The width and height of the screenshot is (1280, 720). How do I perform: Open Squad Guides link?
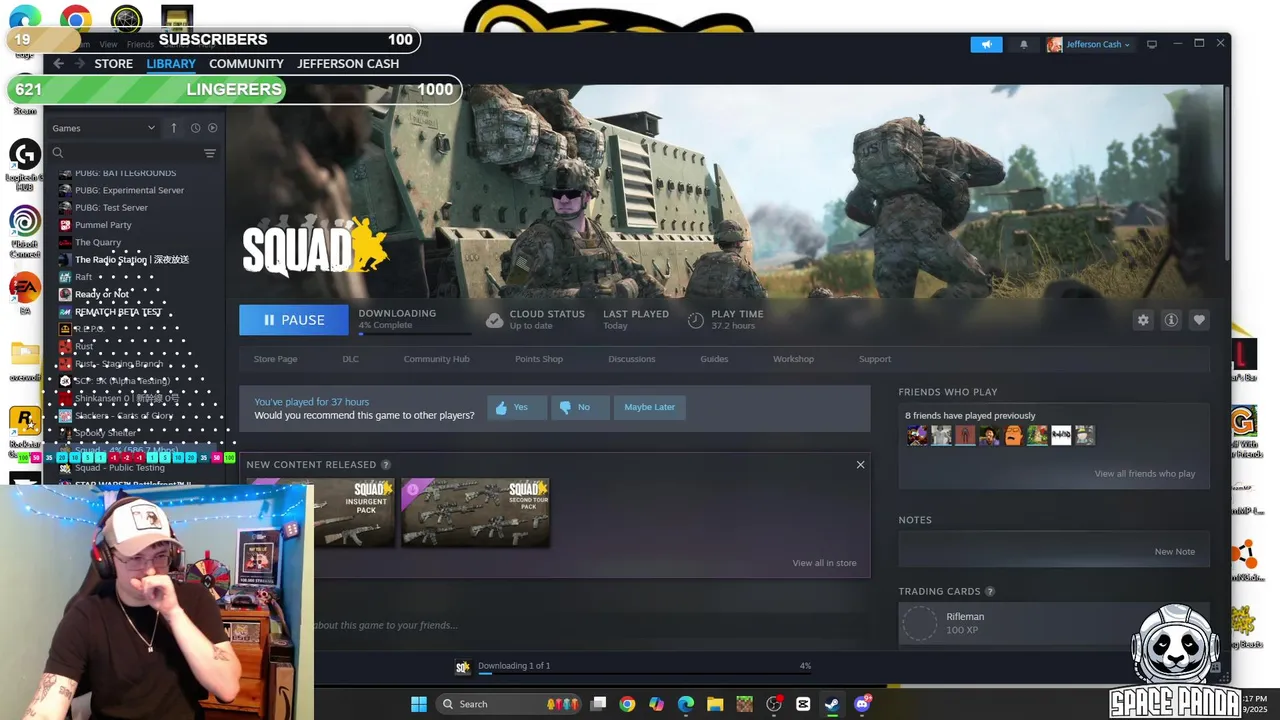(714, 359)
